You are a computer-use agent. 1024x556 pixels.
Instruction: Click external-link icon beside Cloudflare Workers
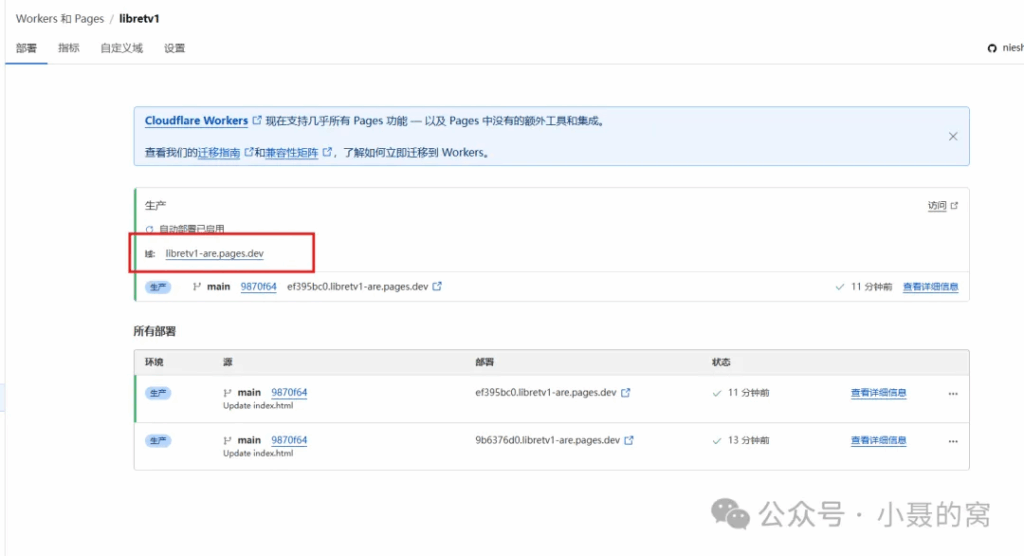click(257, 120)
